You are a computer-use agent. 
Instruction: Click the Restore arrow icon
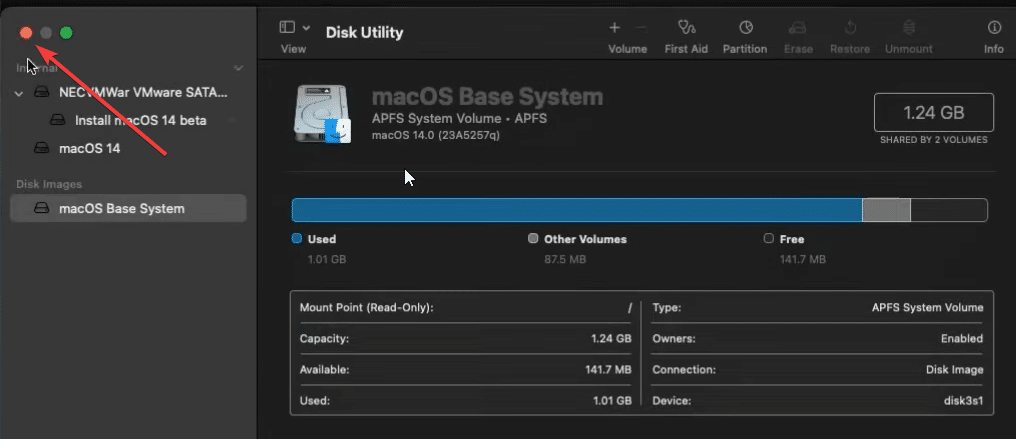coord(851,28)
